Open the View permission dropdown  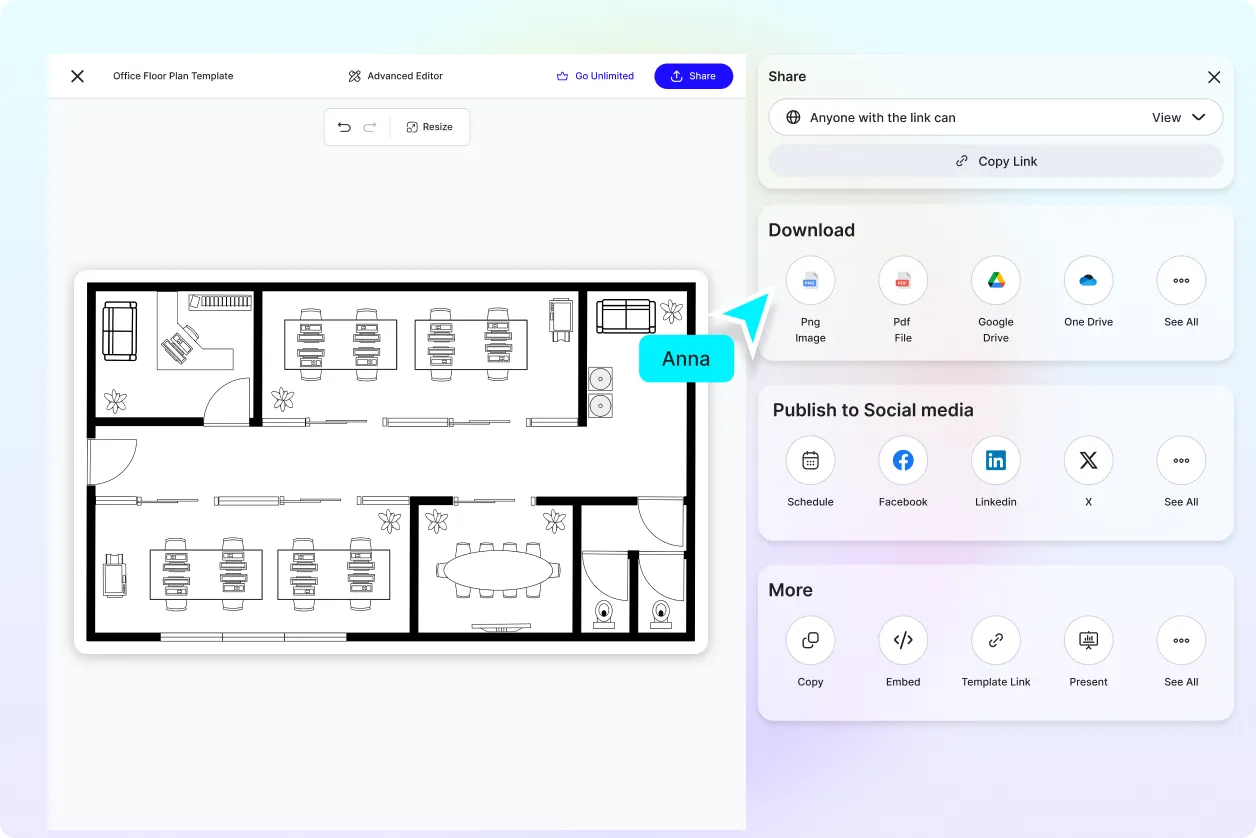(x=1179, y=117)
